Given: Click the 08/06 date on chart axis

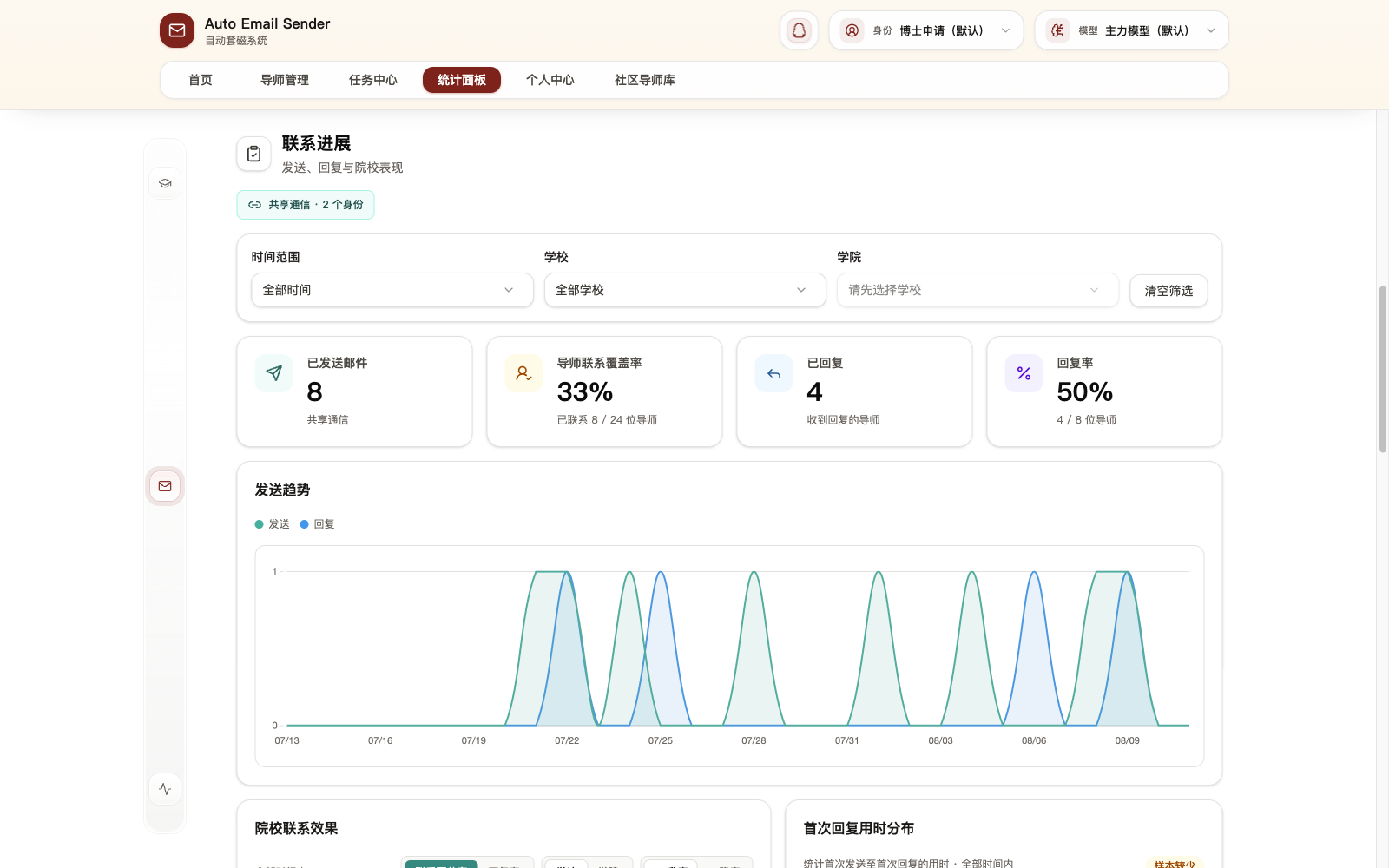Looking at the screenshot, I should [x=1034, y=740].
